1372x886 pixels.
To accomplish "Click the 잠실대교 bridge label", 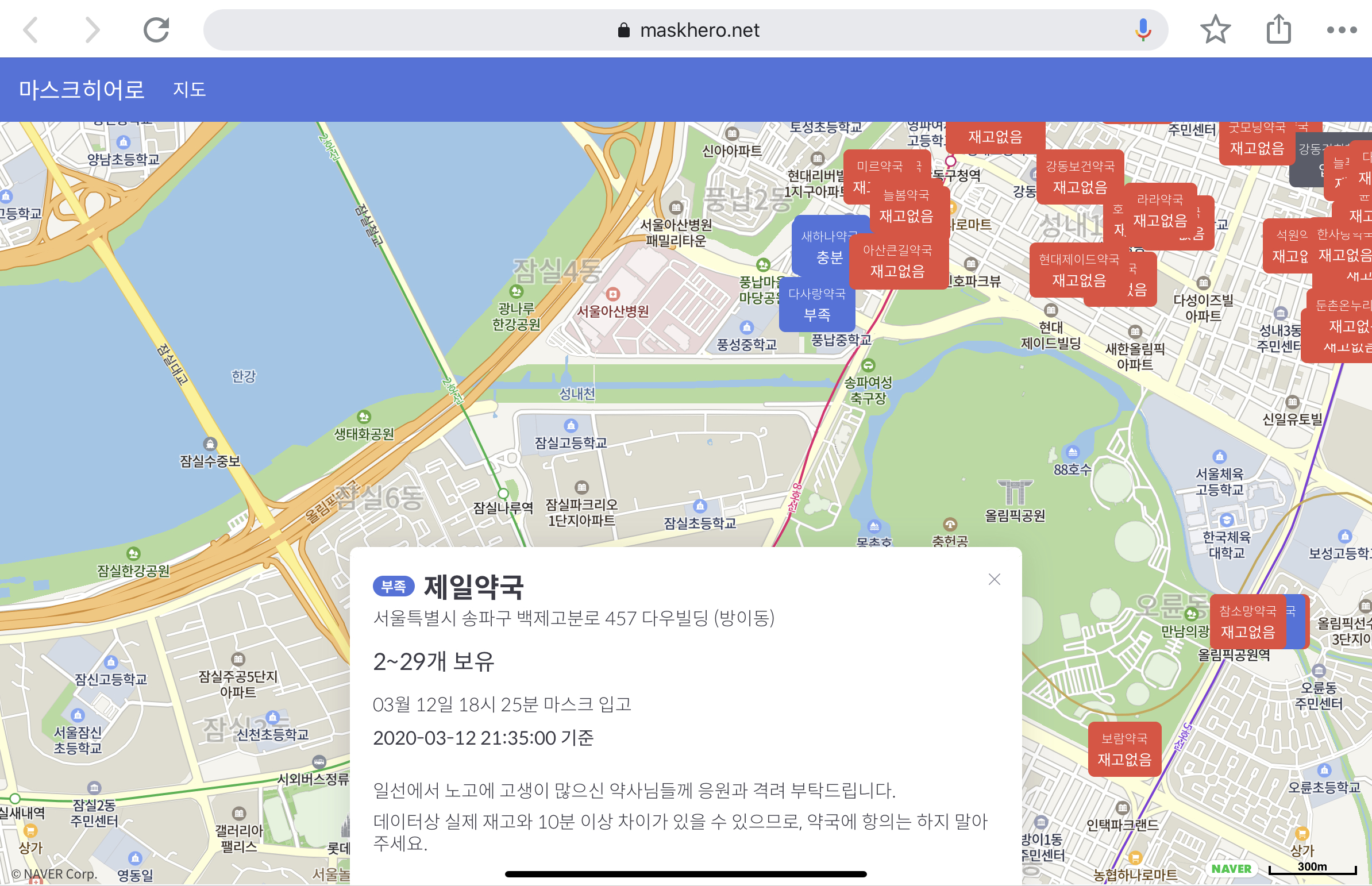I will [x=174, y=364].
